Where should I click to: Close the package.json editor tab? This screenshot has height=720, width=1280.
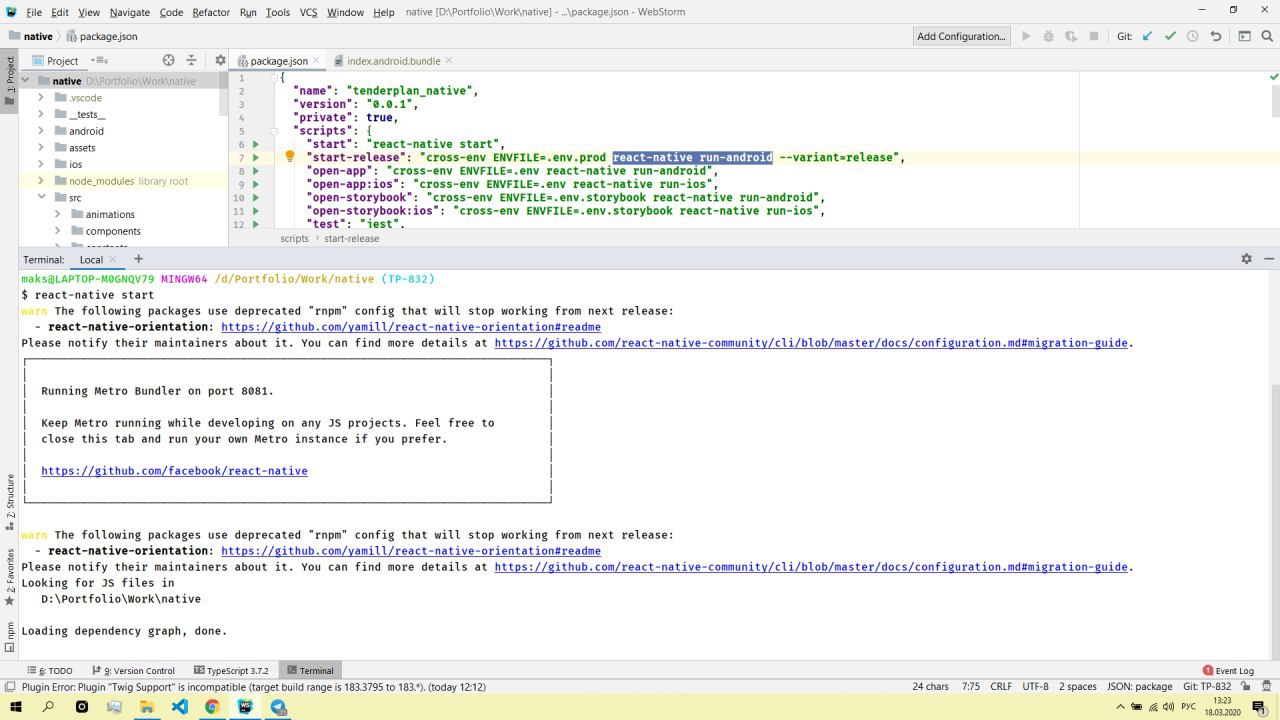click(x=318, y=61)
